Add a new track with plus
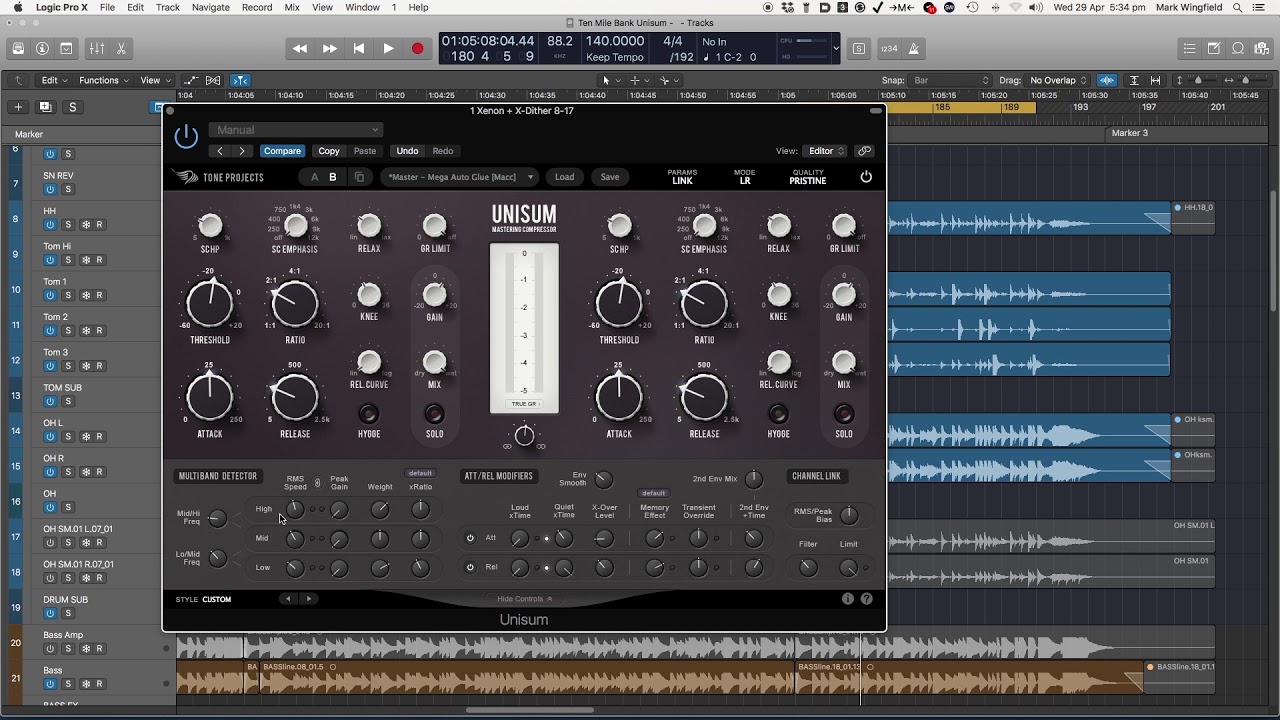 coord(18,107)
